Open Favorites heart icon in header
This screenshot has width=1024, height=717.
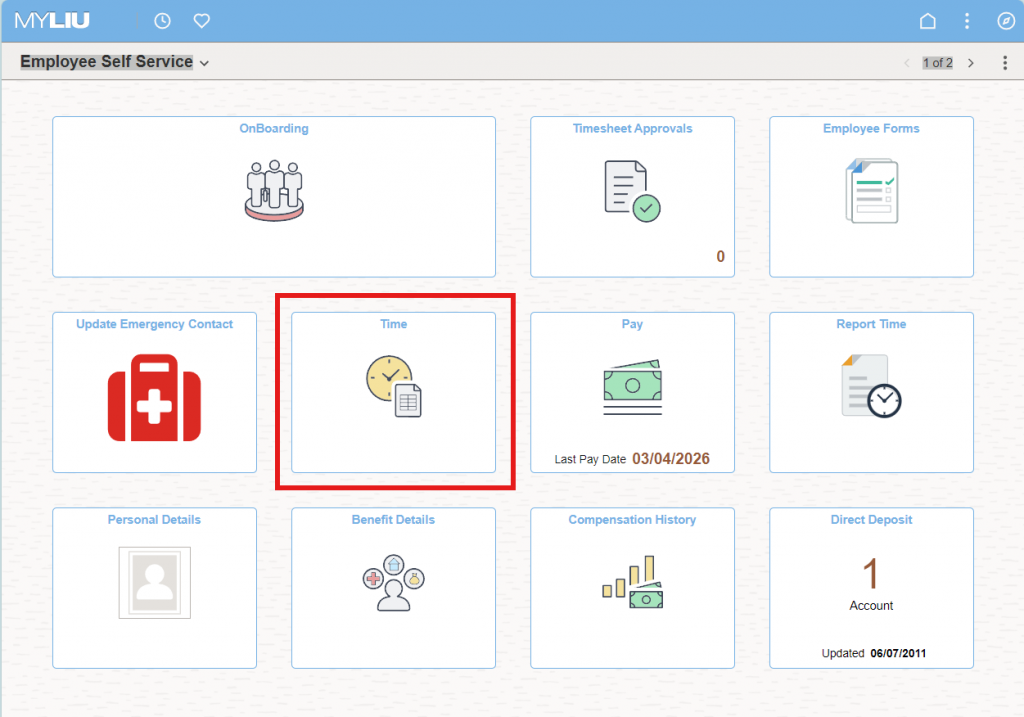(201, 21)
